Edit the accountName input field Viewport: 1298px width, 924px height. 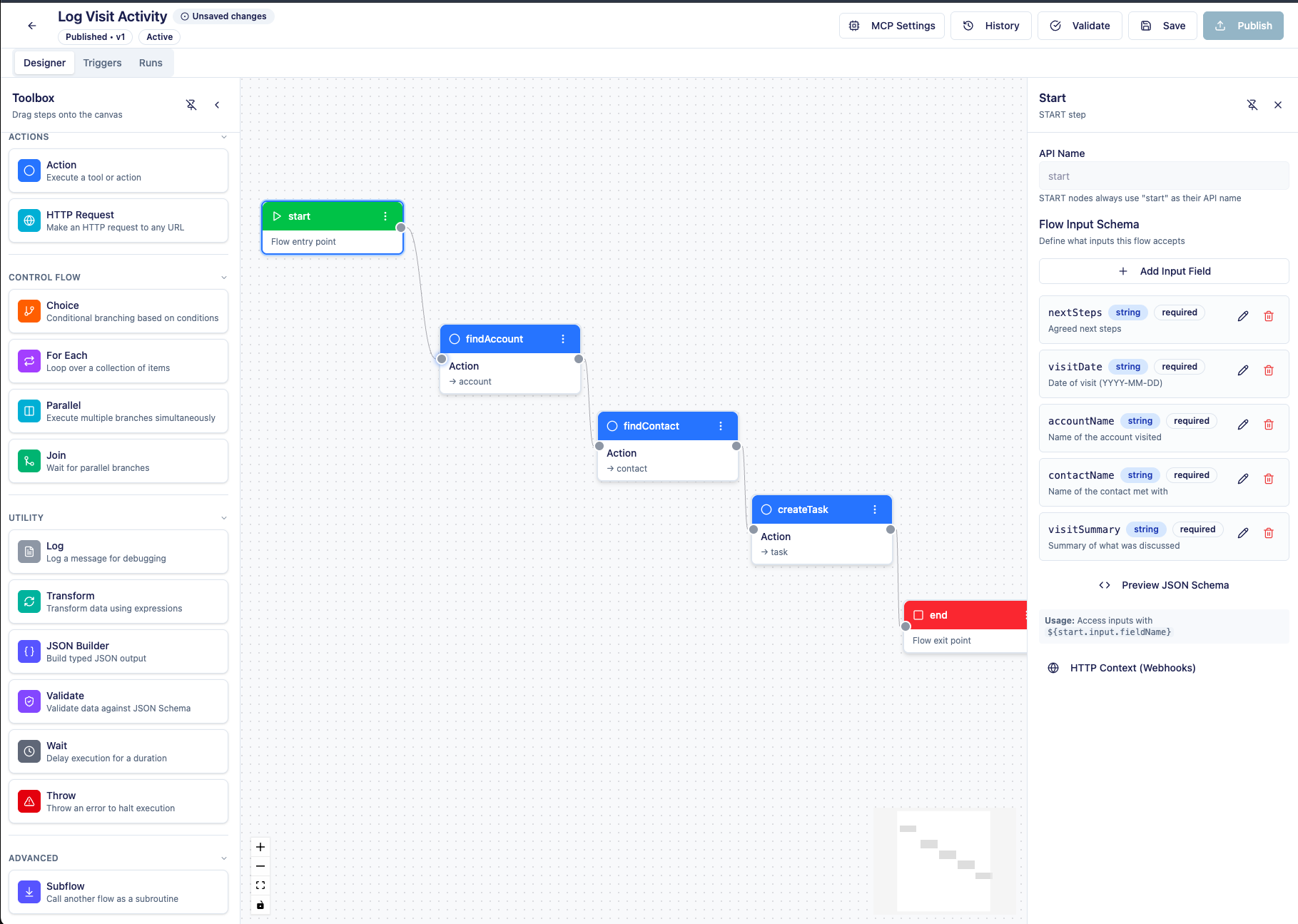pyautogui.click(x=1243, y=425)
